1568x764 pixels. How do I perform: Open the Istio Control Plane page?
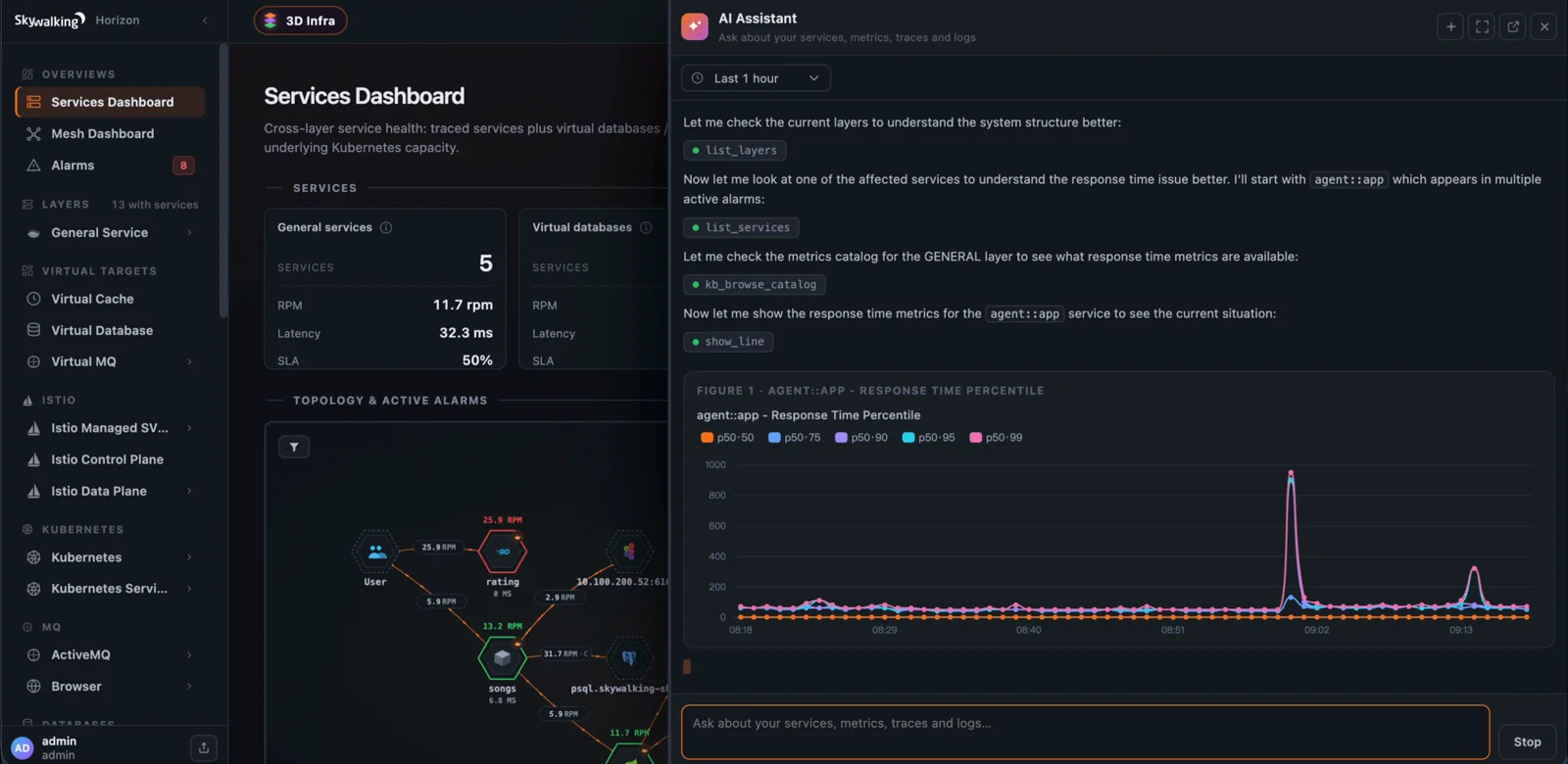(x=110, y=459)
